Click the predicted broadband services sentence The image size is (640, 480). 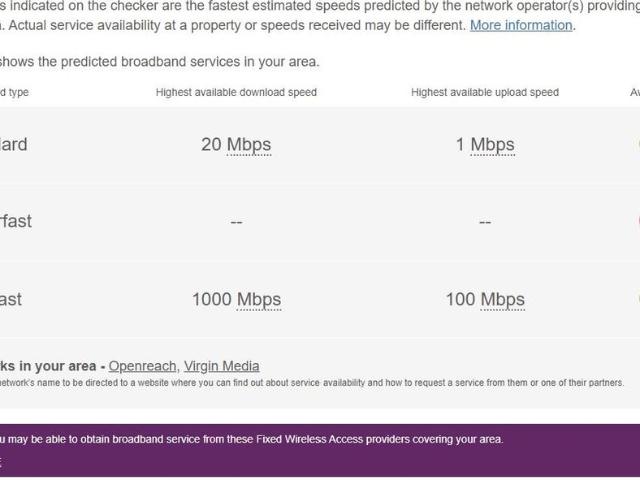(159, 62)
